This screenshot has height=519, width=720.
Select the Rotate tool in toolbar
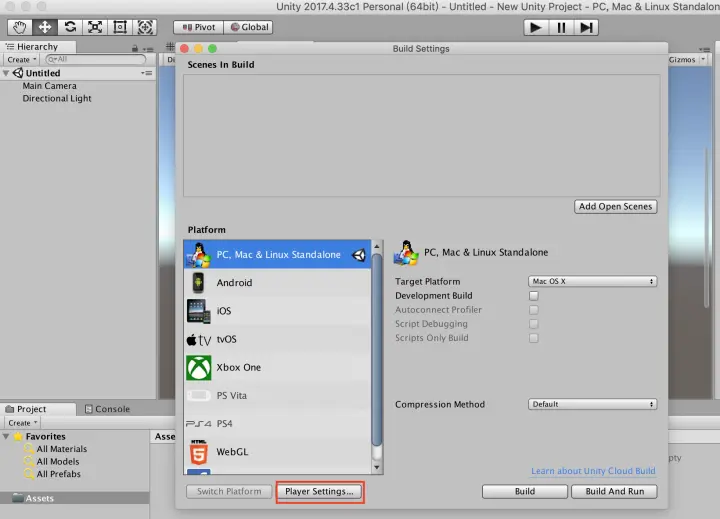pos(70,27)
